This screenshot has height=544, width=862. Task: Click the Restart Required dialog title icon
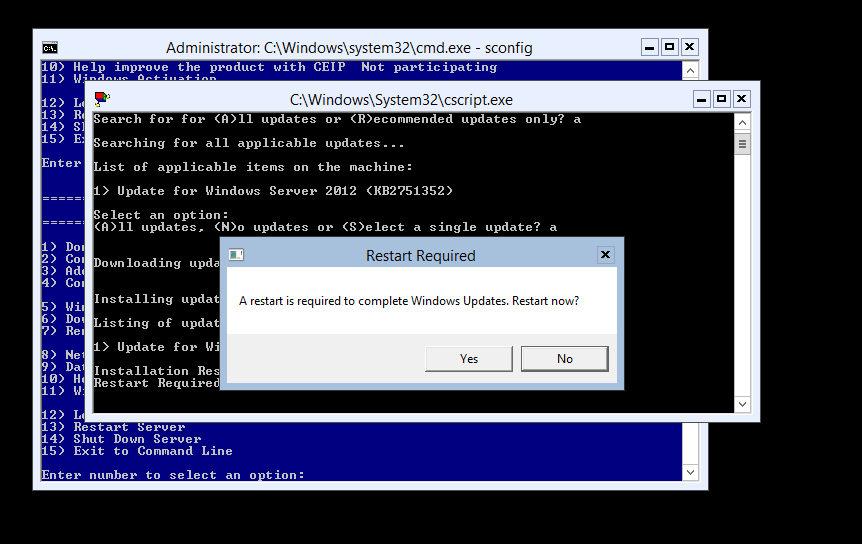[236, 255]
